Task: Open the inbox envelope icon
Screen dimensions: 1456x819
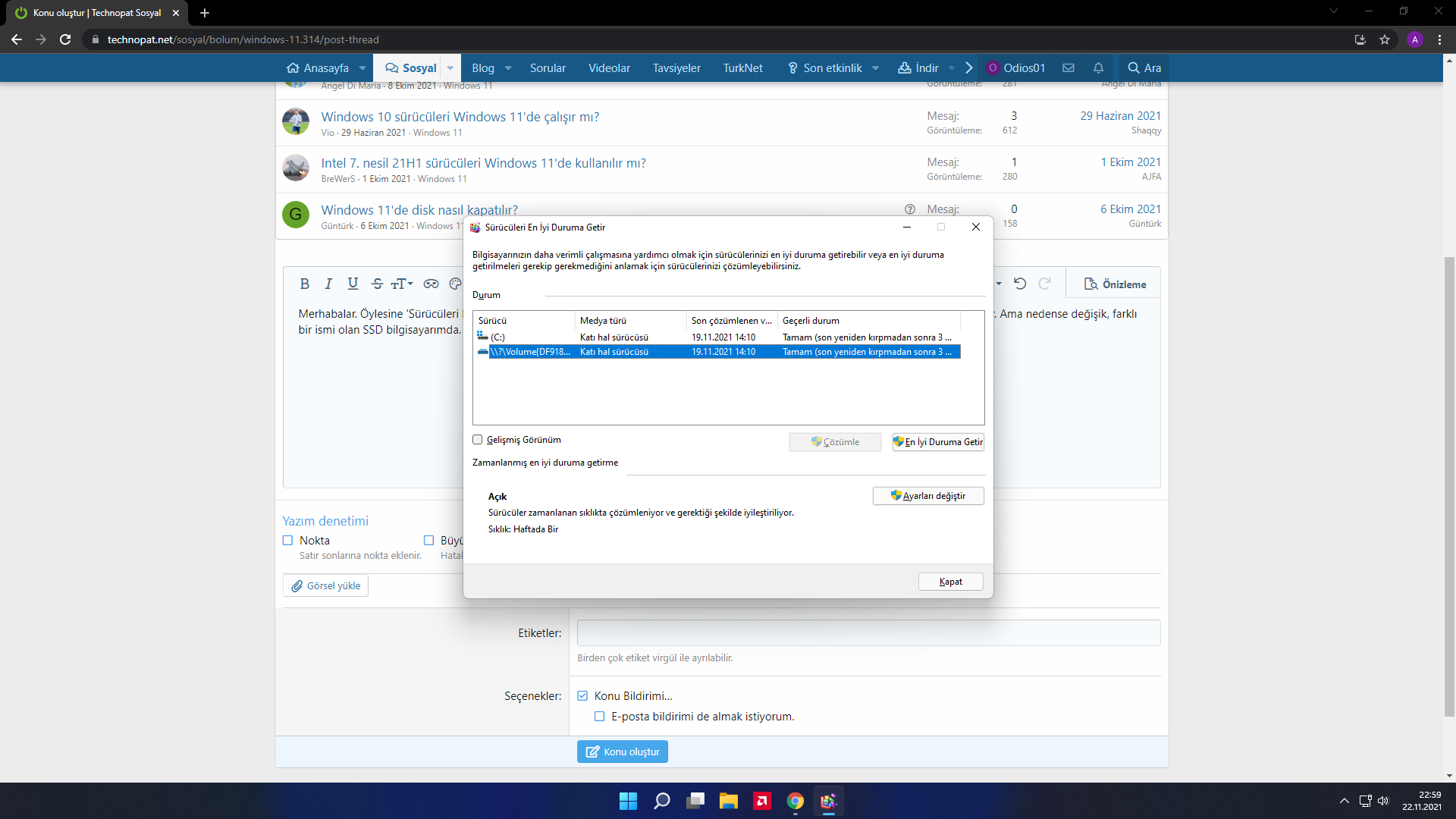Action: [1068, 67]
